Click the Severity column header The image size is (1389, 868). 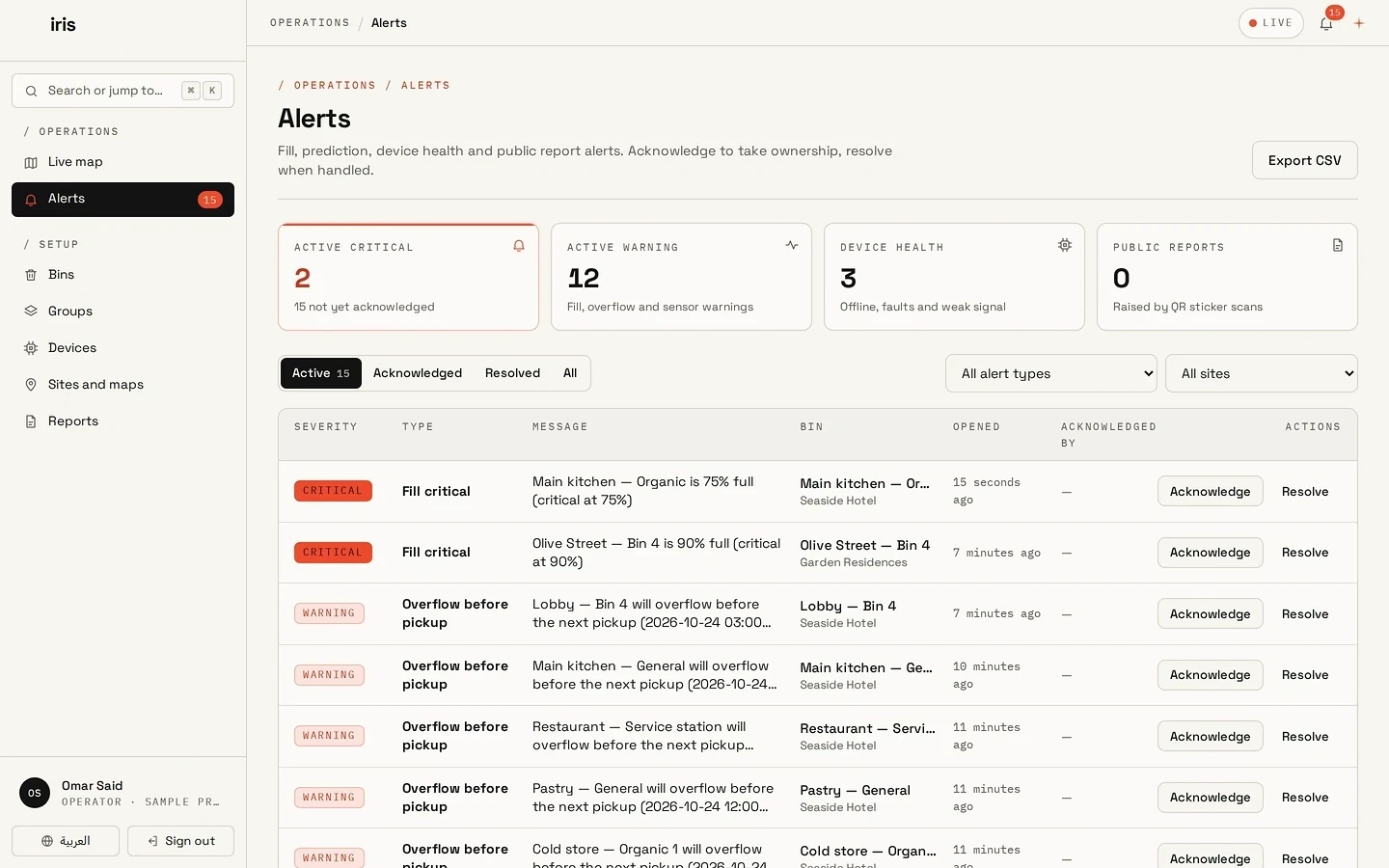(326, 427)
